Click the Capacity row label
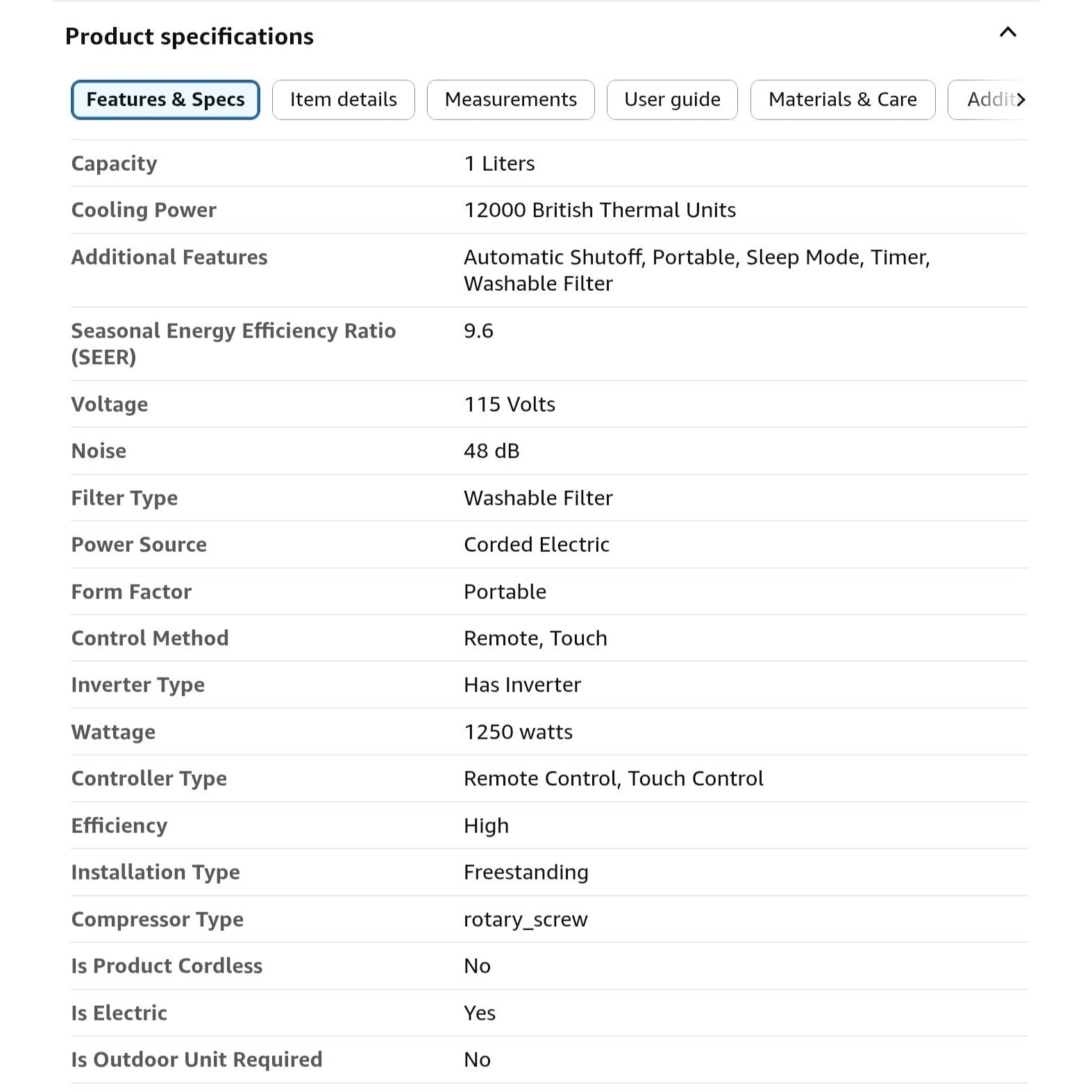 114,164
